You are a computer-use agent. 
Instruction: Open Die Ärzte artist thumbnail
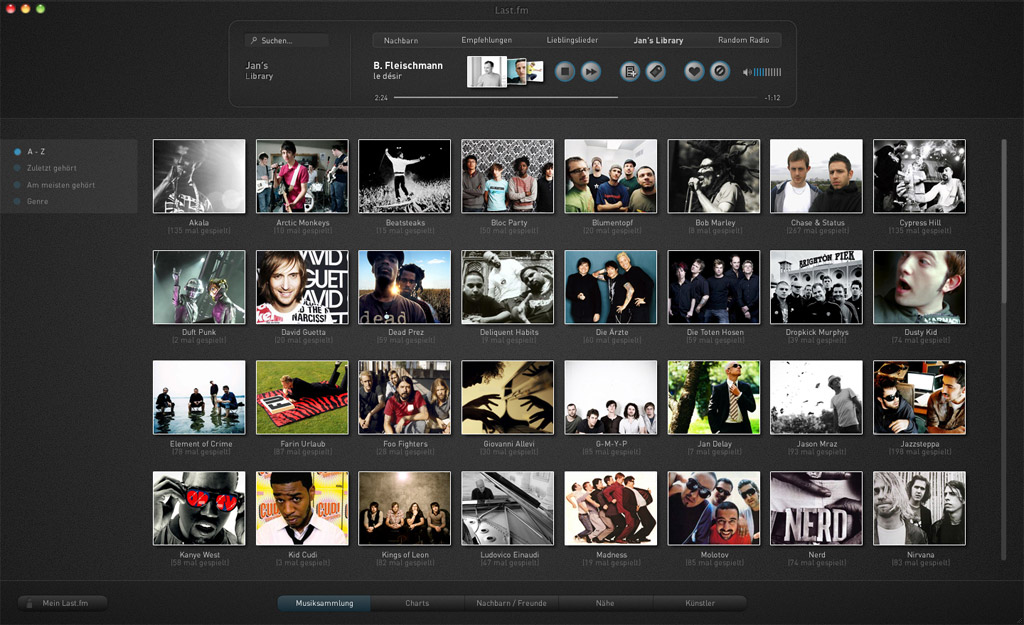pos(611,287)
